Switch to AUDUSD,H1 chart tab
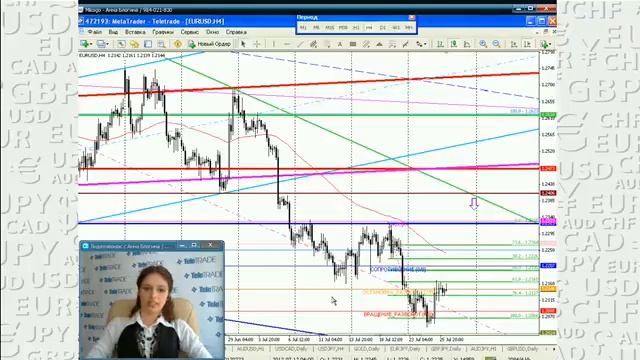This screenshot has height=360, width=640. click(250, 349)
